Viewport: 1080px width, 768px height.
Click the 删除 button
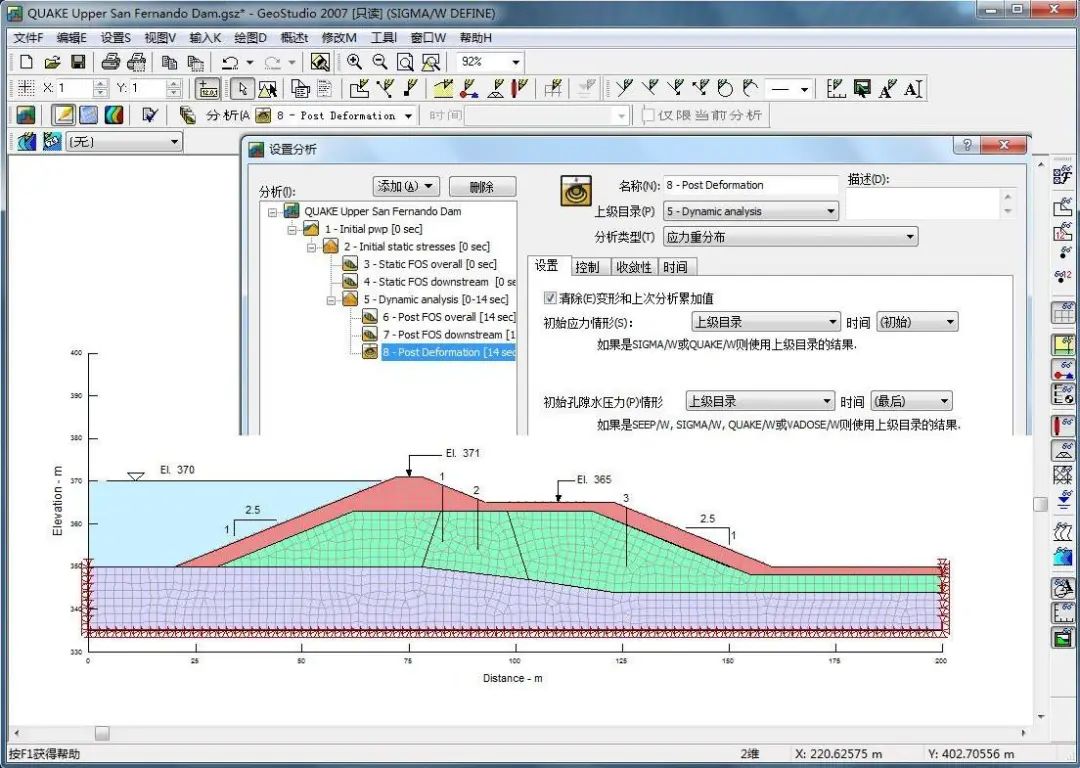[482, 187]
